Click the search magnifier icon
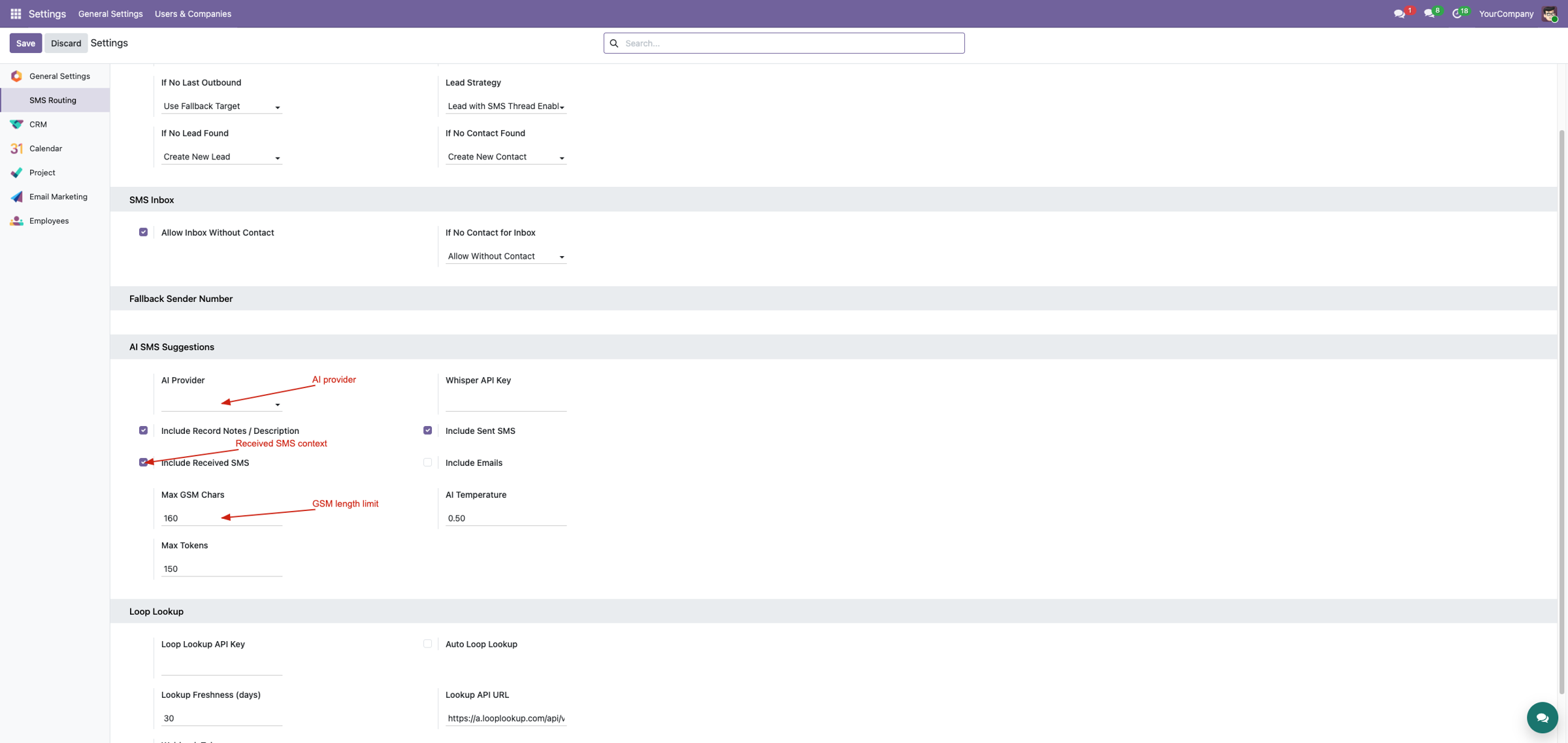Viewport: 1568px width, 743px height. coord(614,43)
